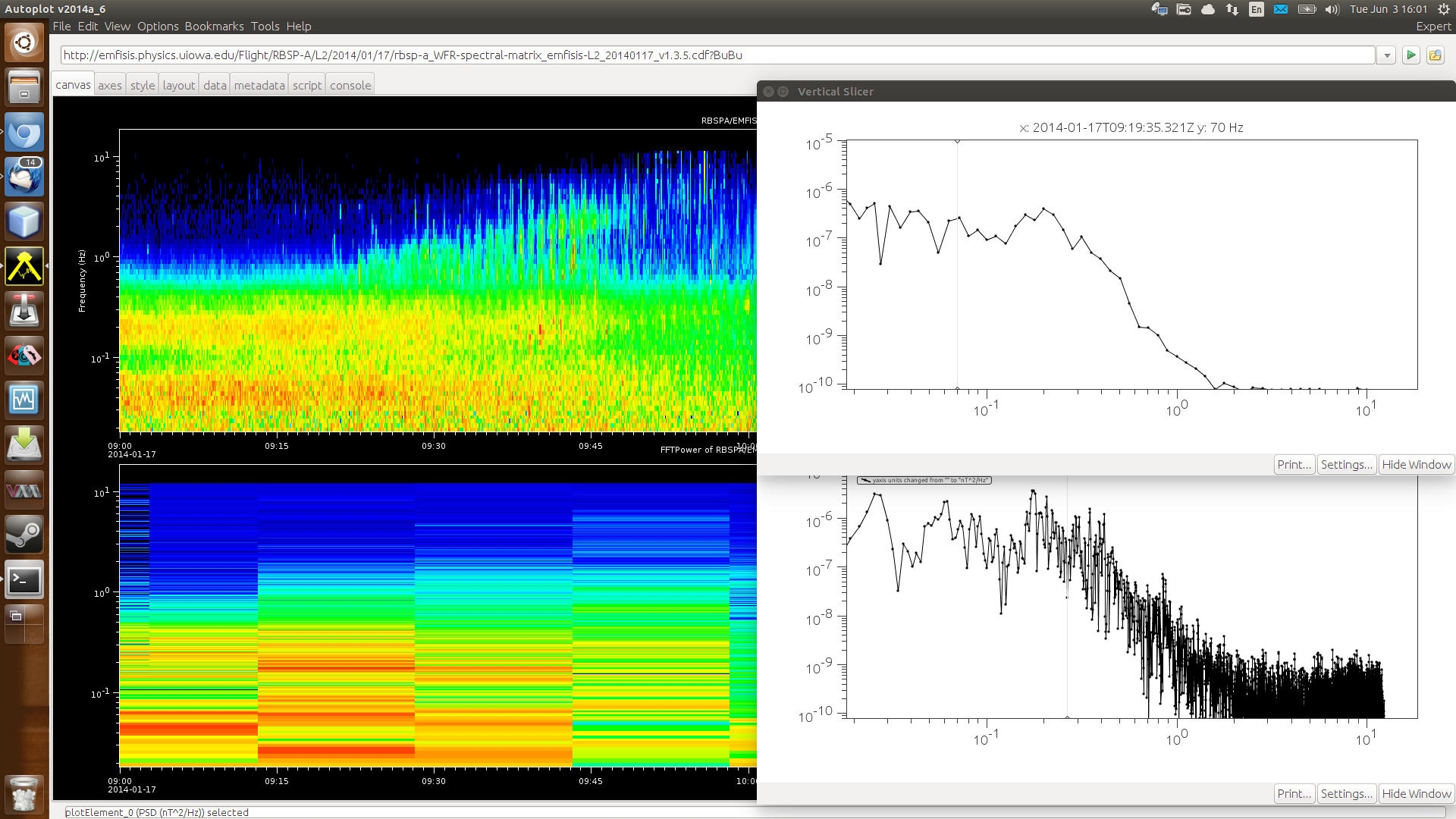Viewport: 1456px width, 819px height.
Task: Open the workspace switcher in dock
Action: tap(24, 624)
